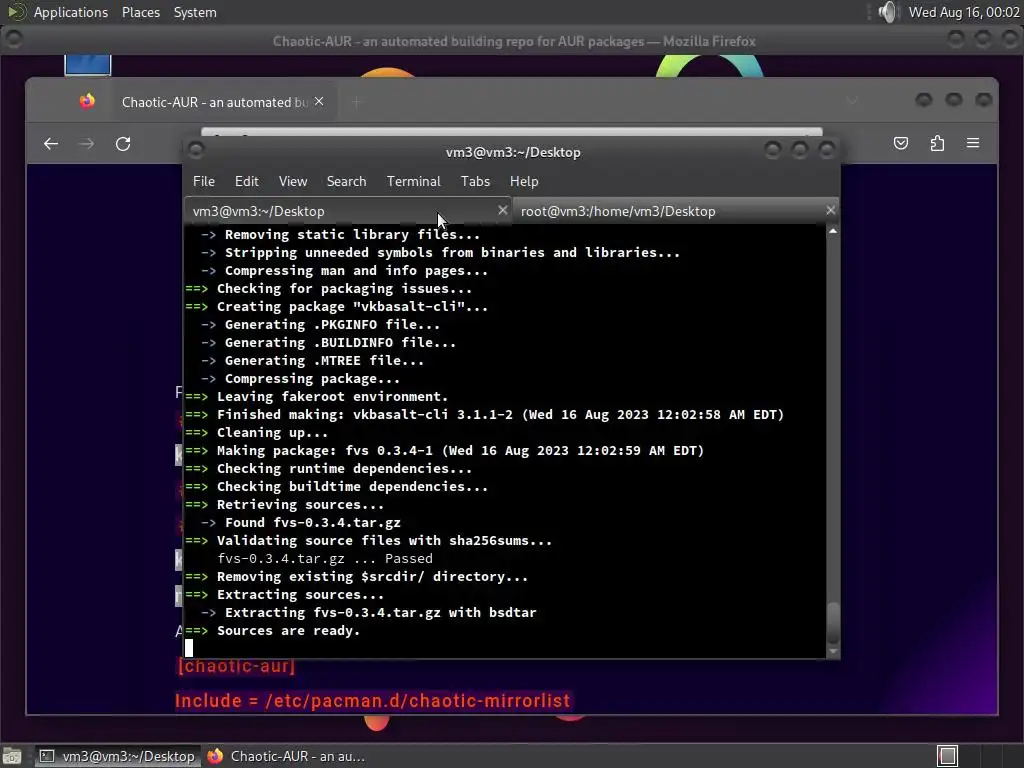The height and width of the screenshot is (768, 1024).
Task: Reload the Chaotic-AUR page
Action: point(123,144)
